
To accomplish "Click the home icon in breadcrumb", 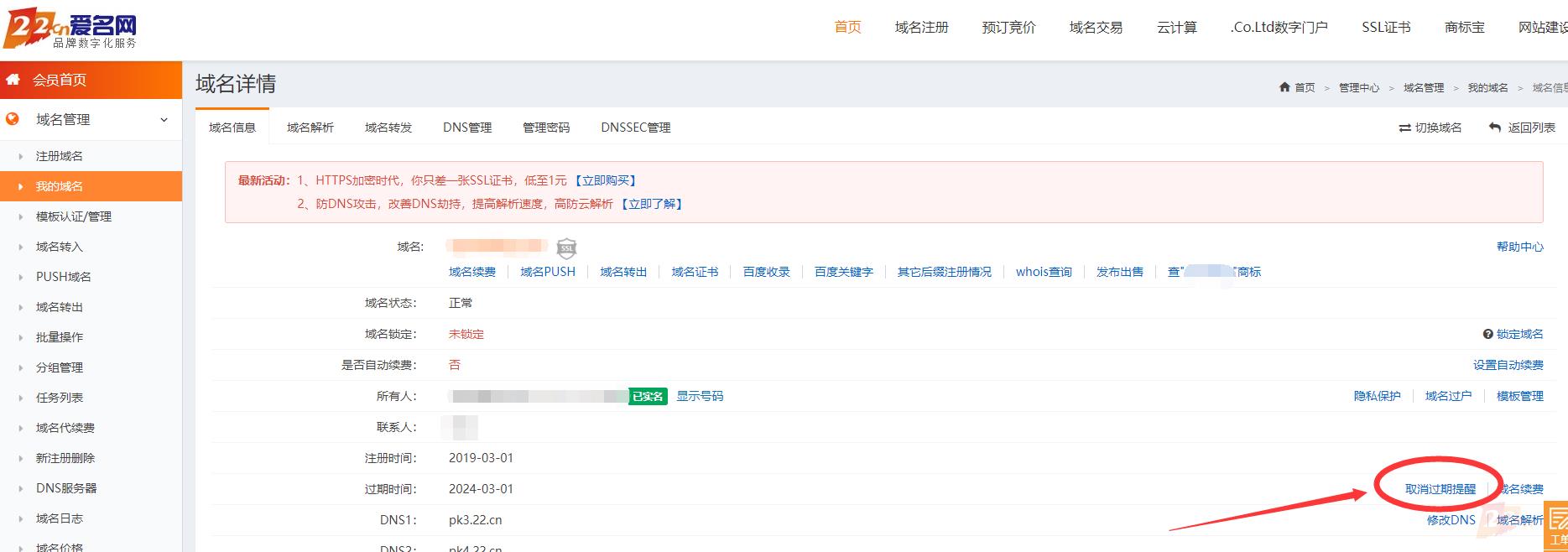I will [1284, 87].
